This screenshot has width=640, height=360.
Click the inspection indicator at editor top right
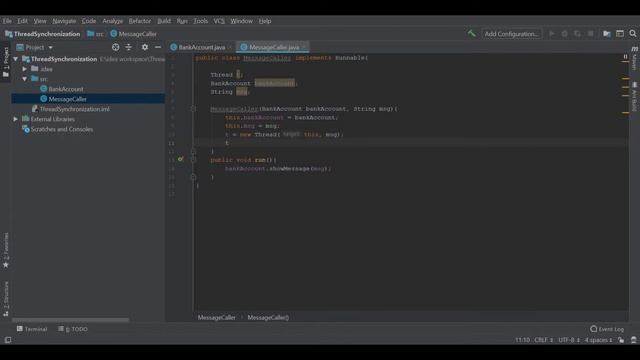pos(625,58)
